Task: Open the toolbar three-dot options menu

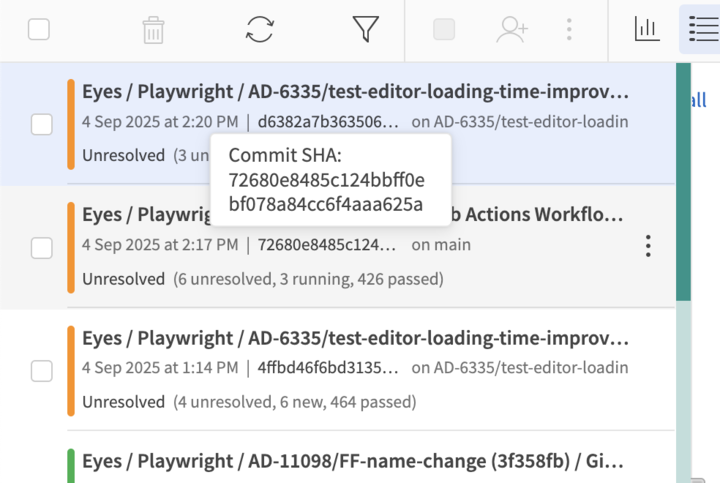Action: coord(569,30)
